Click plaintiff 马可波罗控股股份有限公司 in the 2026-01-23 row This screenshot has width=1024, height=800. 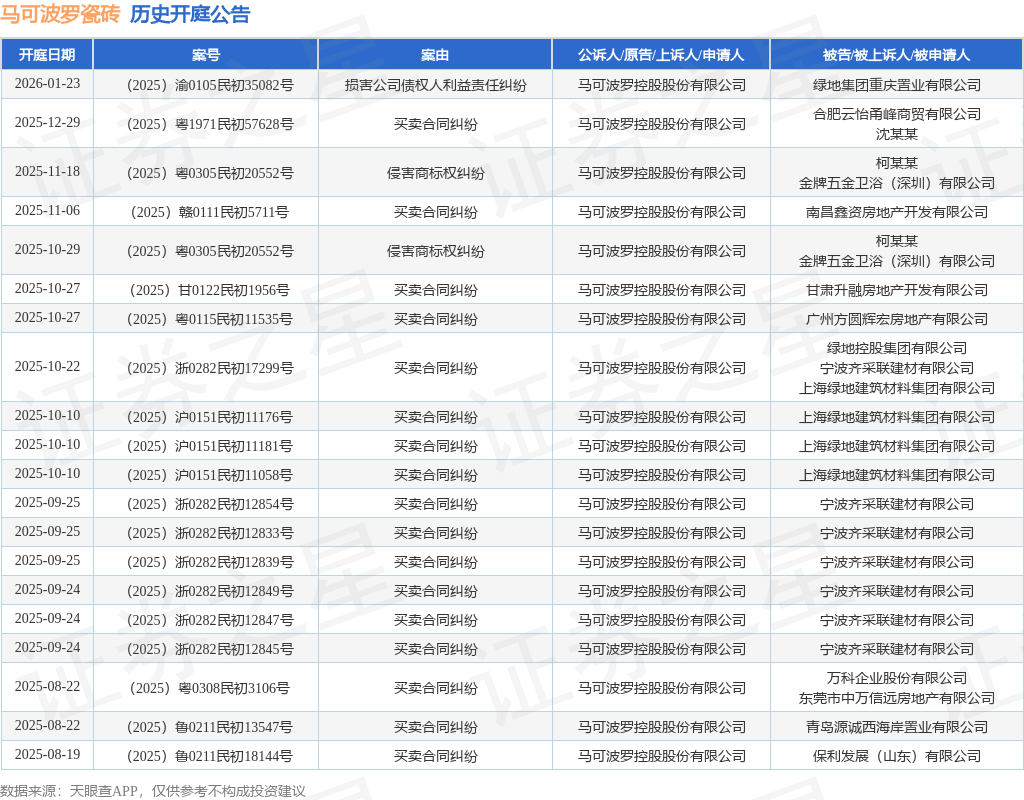[x=661, y=85]
